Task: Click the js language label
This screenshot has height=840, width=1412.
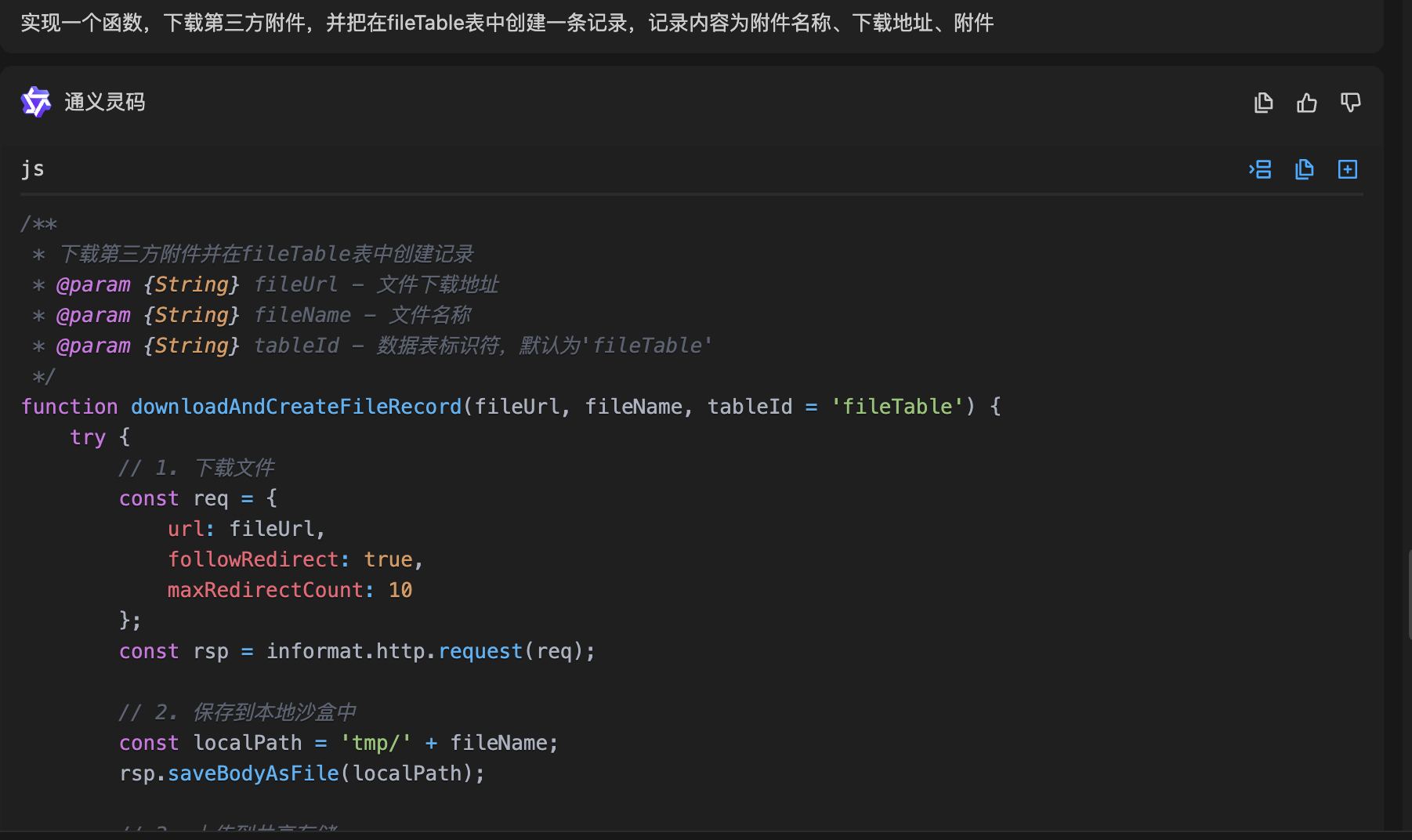Action: pyautogui.click(x=32, y=169)
